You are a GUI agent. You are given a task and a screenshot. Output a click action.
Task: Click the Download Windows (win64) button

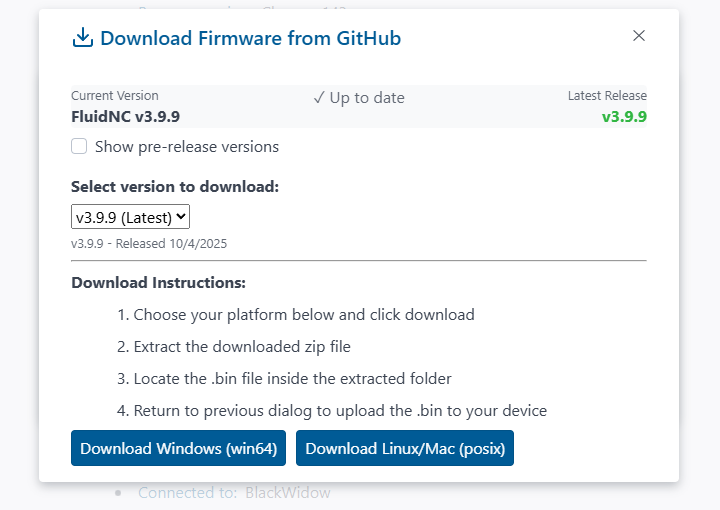(179, 448)
